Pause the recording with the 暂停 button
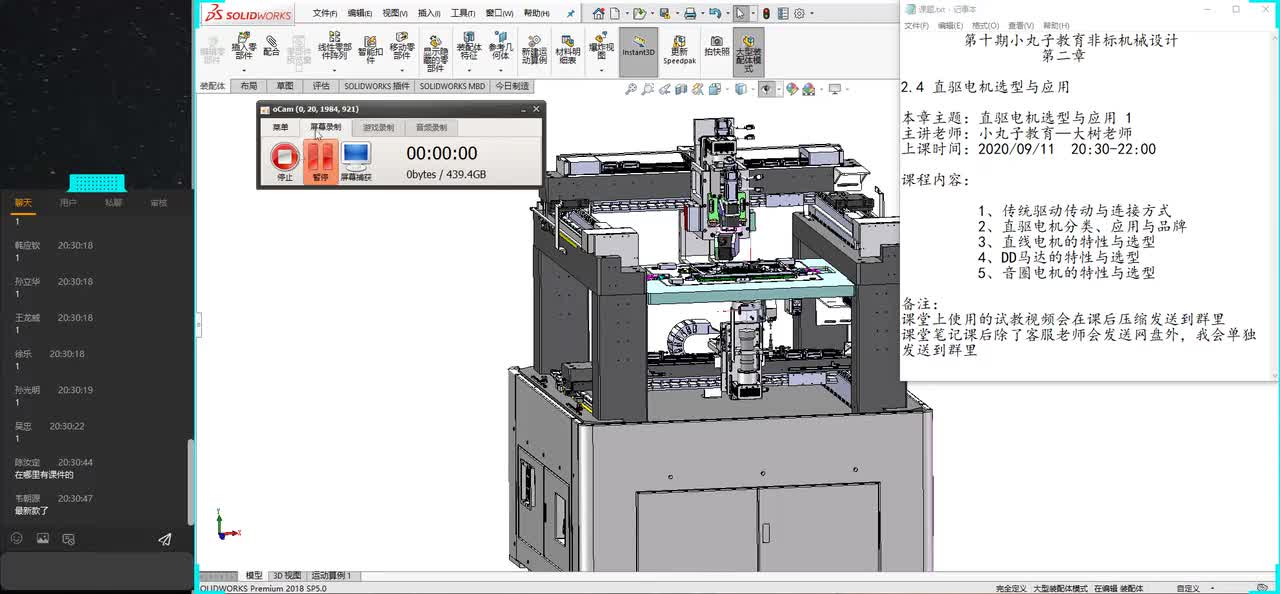Screen dimensions: 1280x594 320,160
